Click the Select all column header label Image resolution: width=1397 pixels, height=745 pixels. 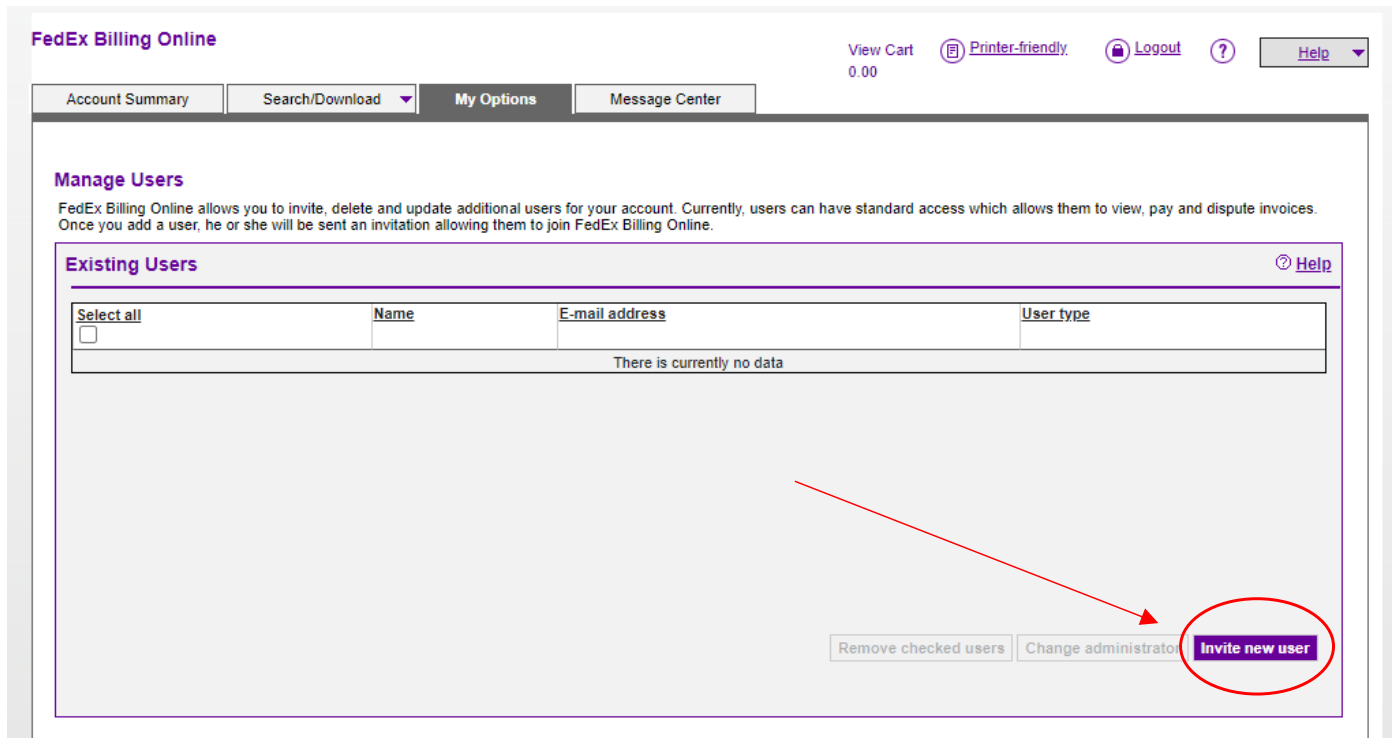click(x=108, y=313)
